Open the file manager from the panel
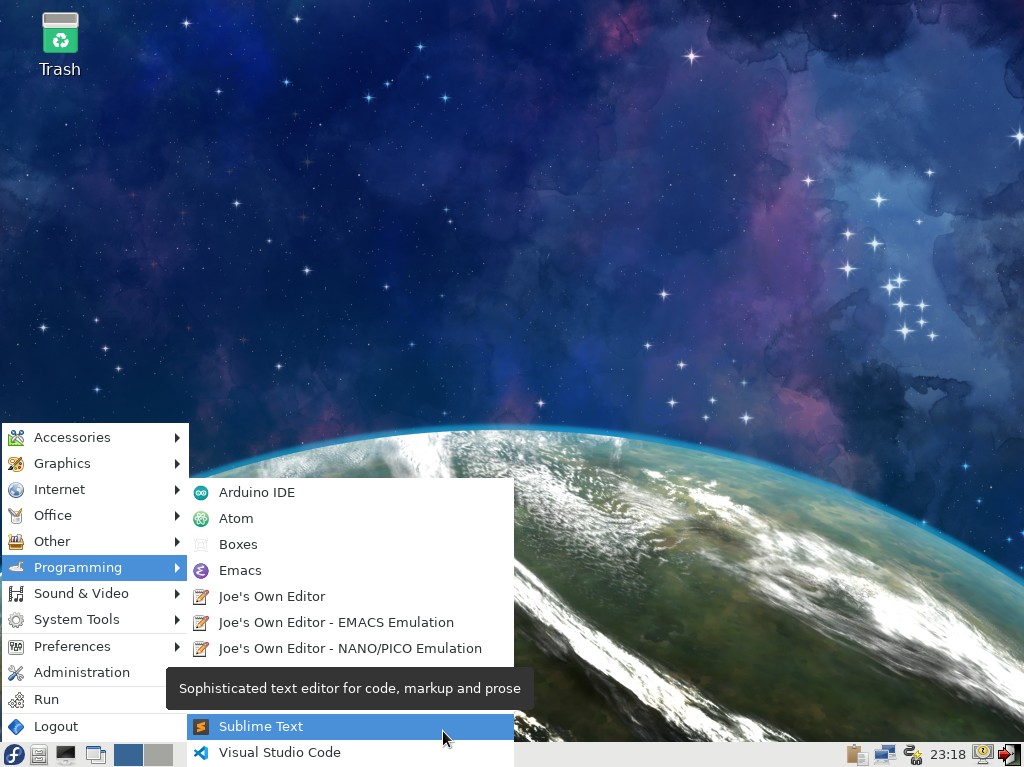 pyautogui.click(x=39, y=755)
